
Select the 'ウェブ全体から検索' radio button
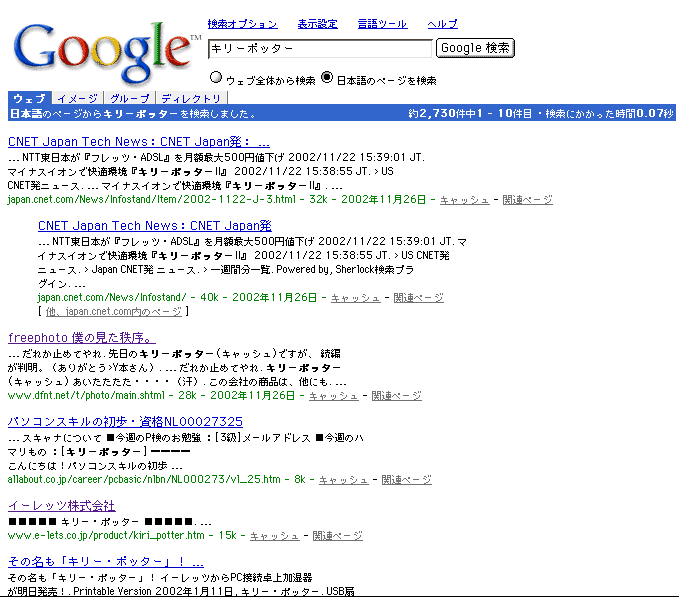pyautogui.click(x=215, y=78)
